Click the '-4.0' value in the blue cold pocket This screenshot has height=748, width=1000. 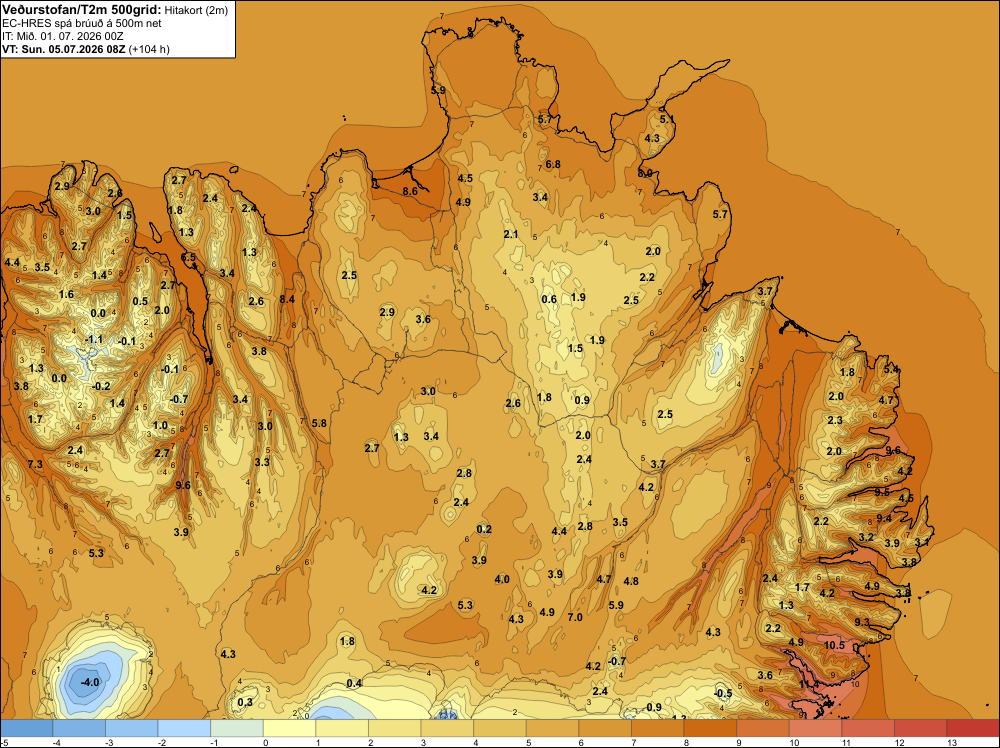tap(90, 682)
